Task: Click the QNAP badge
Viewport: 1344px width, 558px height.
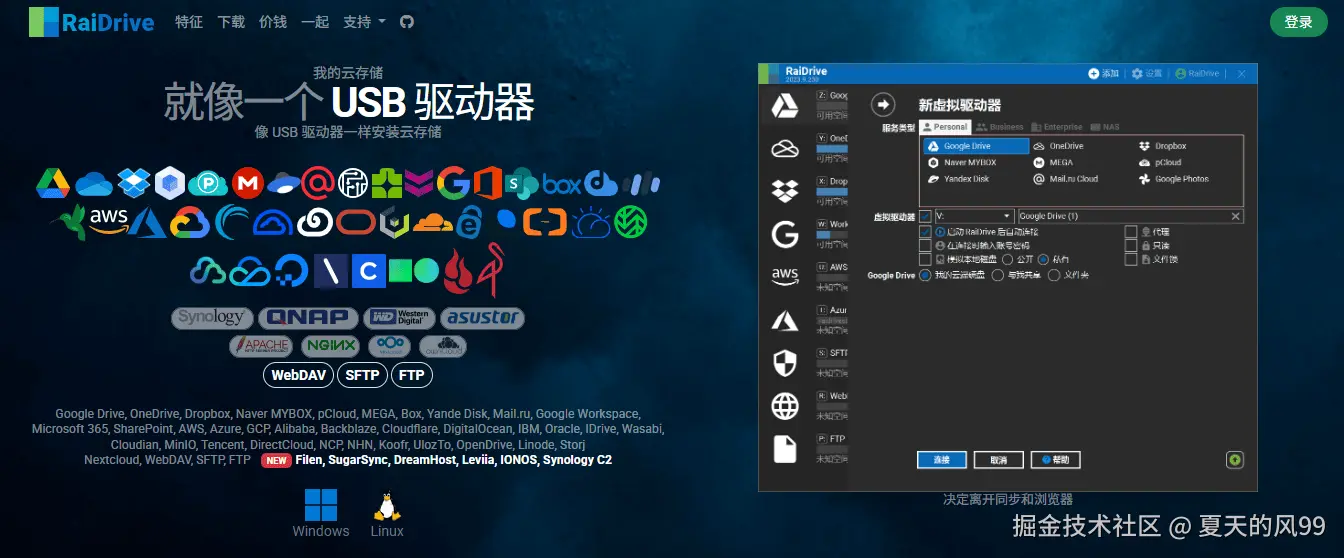Action: point(308,318)
